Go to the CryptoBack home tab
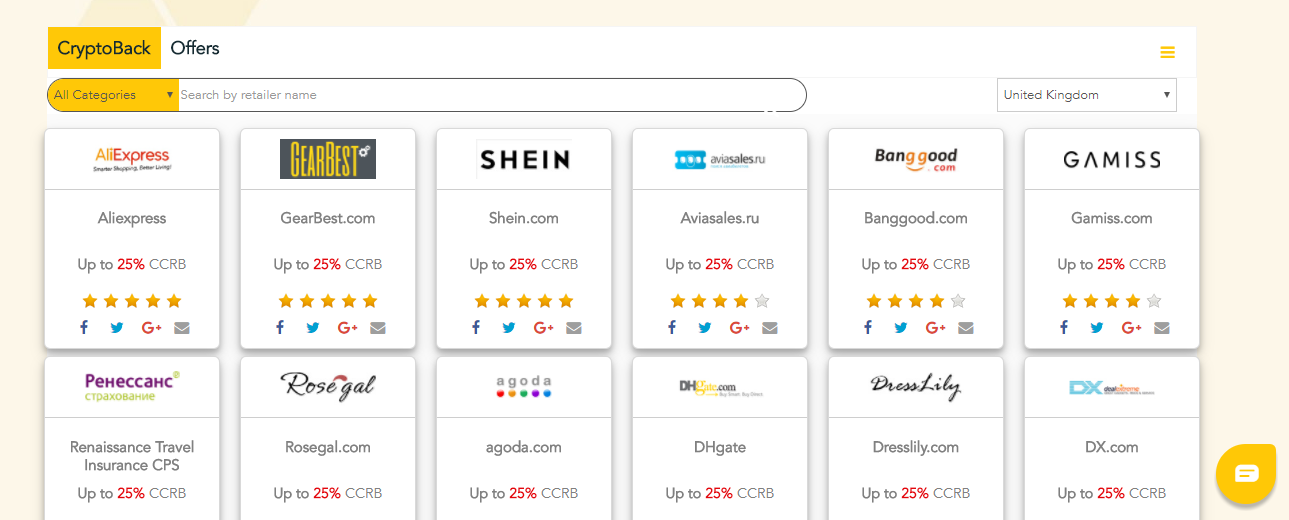Viewport: 1289px width, 520px height. pos(104,48)
